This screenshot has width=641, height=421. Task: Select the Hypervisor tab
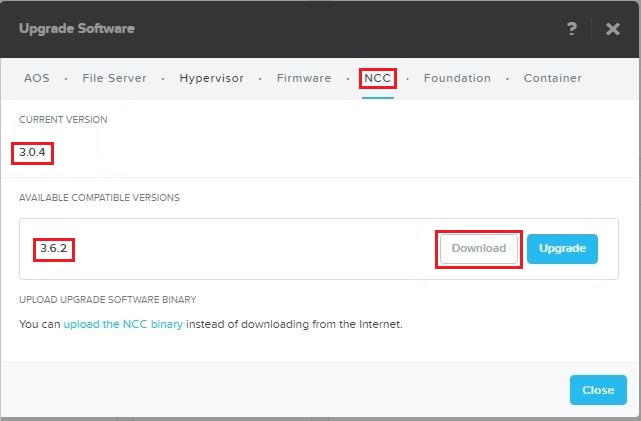211,78
